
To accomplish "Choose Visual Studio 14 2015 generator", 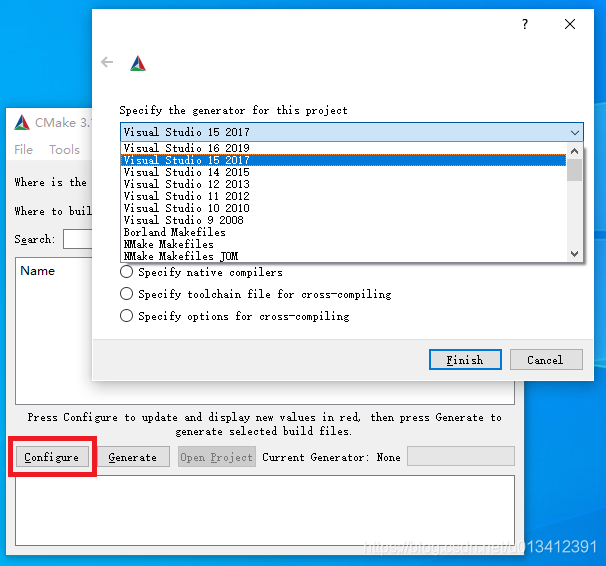I will point(343,172).
